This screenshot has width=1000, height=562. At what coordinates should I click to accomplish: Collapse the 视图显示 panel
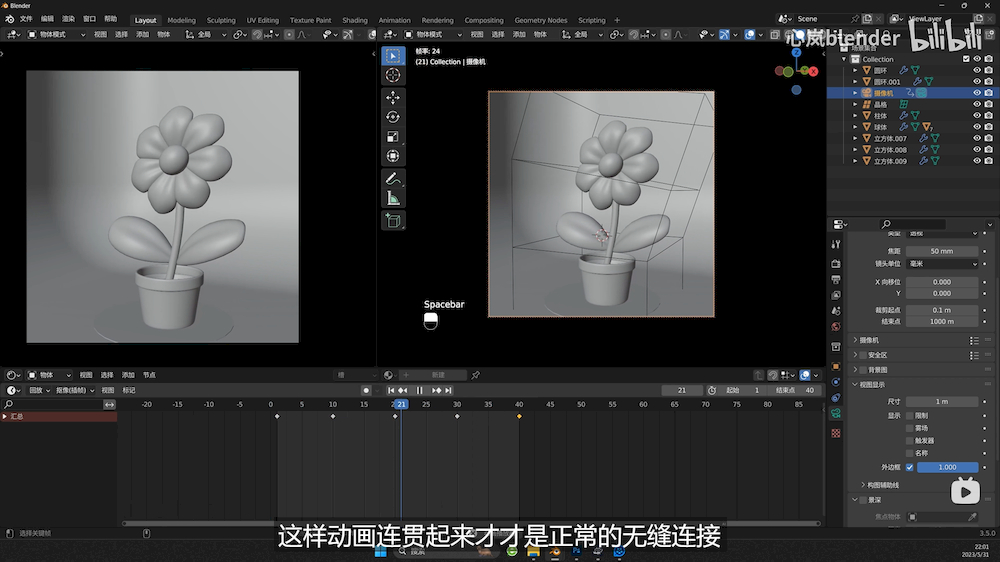856,385
